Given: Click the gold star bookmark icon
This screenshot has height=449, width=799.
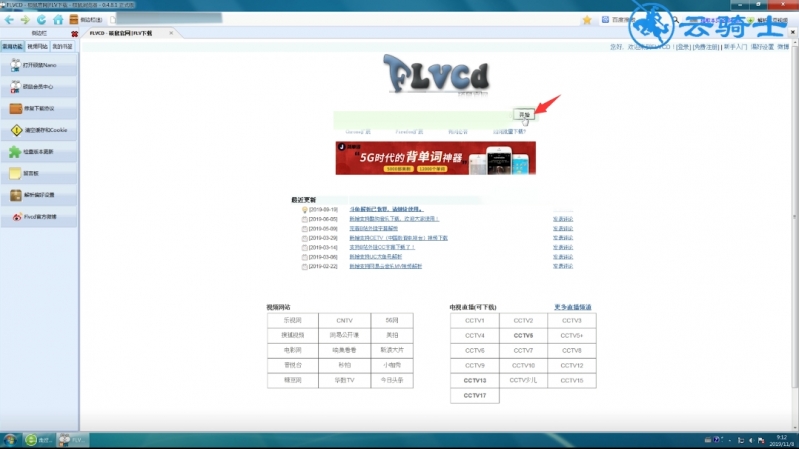Looking at the screenshot, I should point(587,19).
